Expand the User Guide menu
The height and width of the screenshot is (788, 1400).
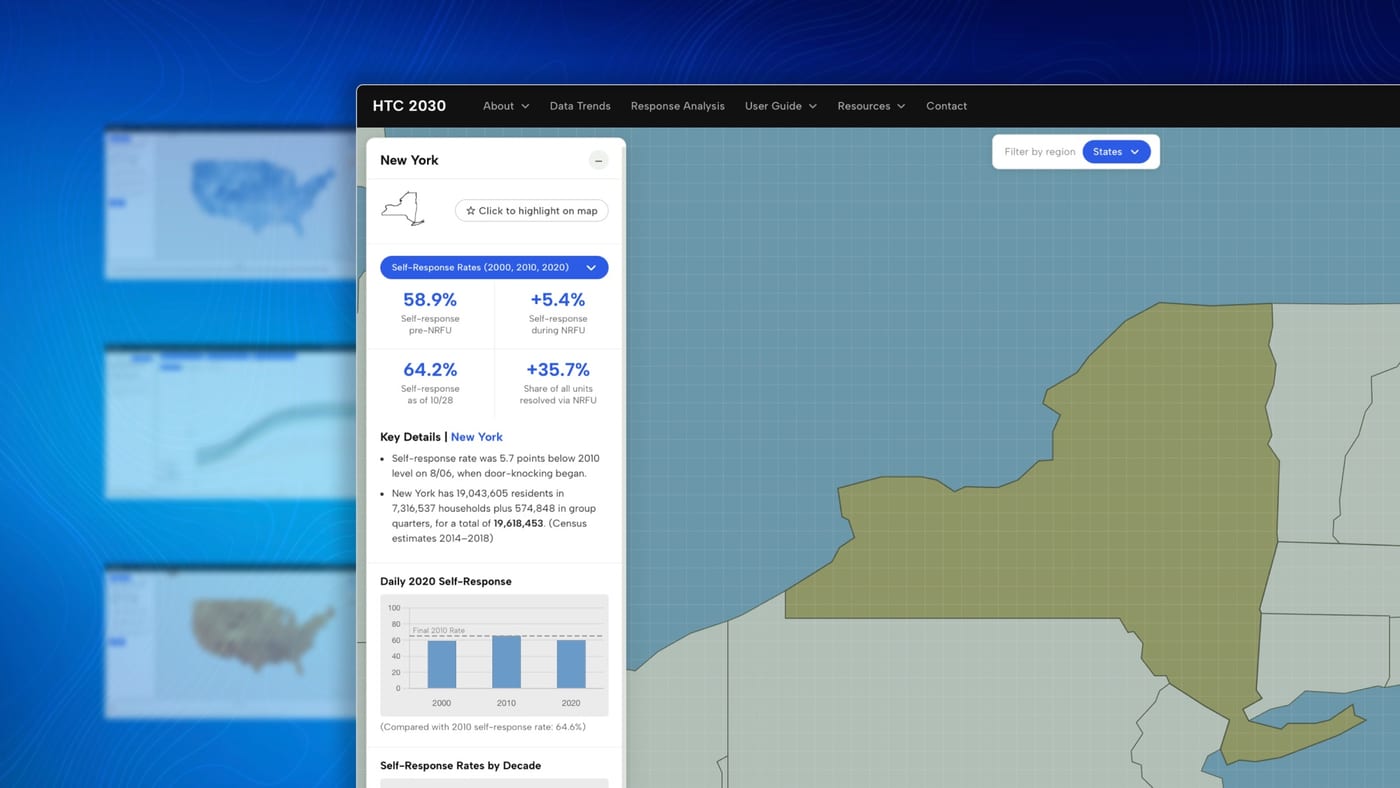point(781,106)
